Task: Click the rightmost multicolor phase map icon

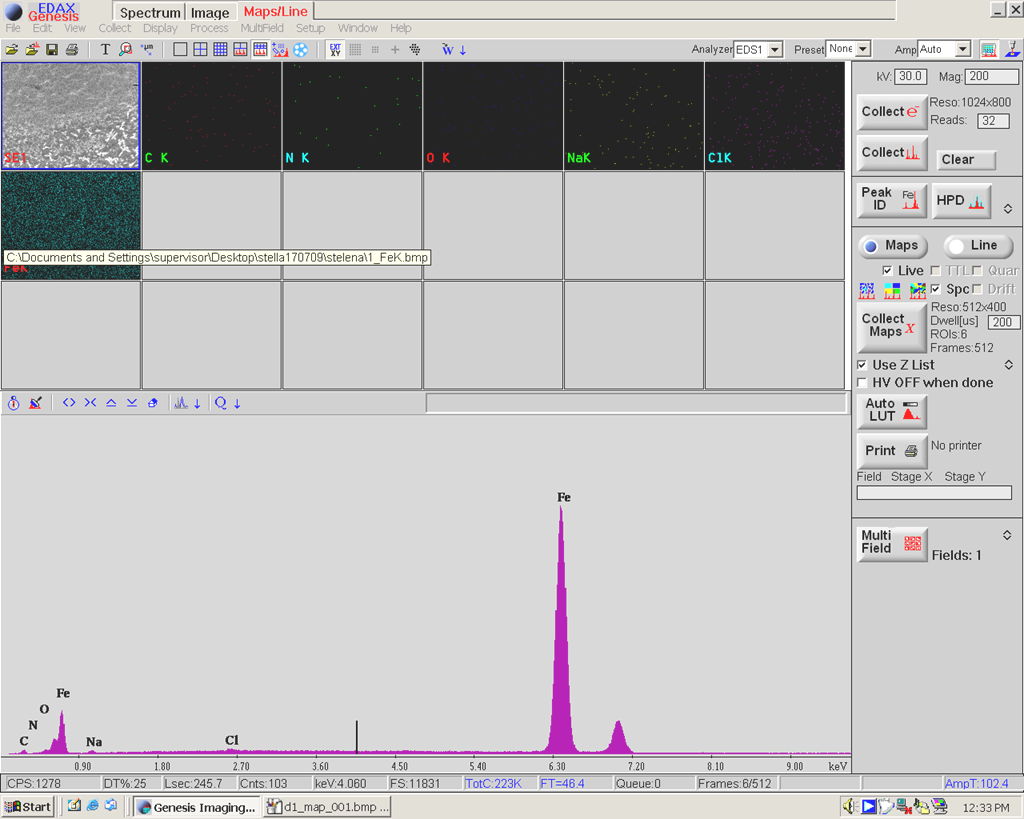Action: 918,290
